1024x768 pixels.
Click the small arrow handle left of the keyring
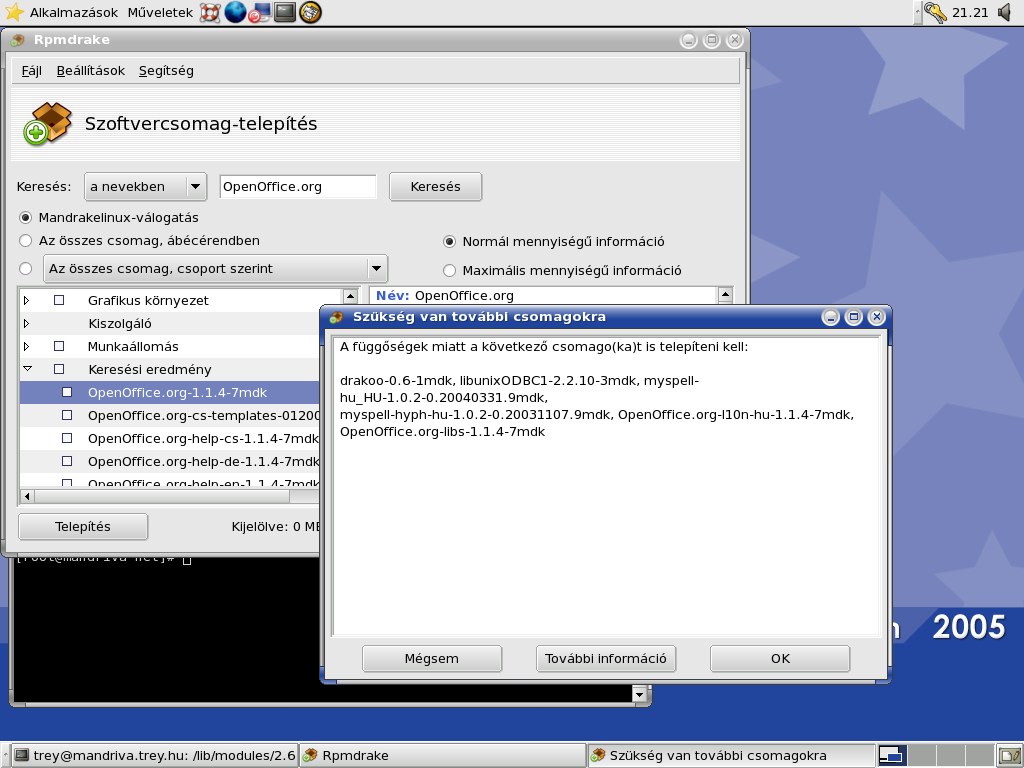[918, 12]
